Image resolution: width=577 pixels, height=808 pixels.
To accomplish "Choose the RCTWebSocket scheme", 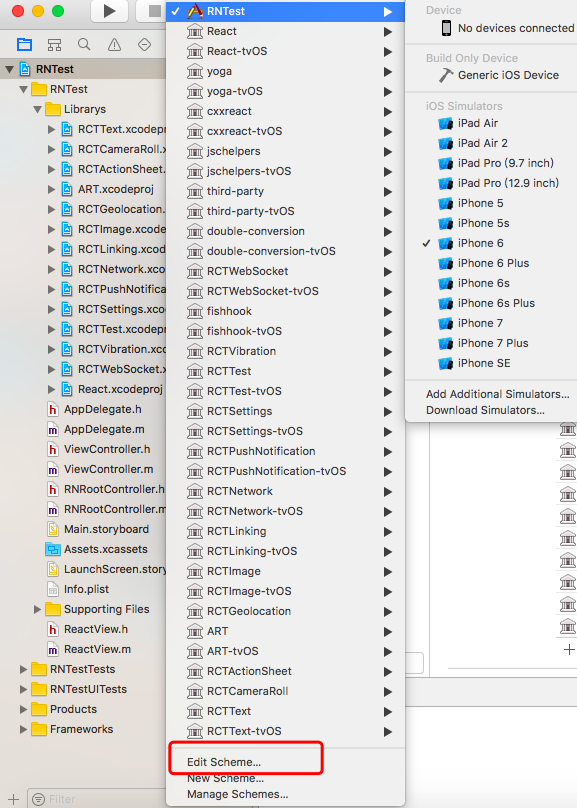I will click(x=285, y=271).
